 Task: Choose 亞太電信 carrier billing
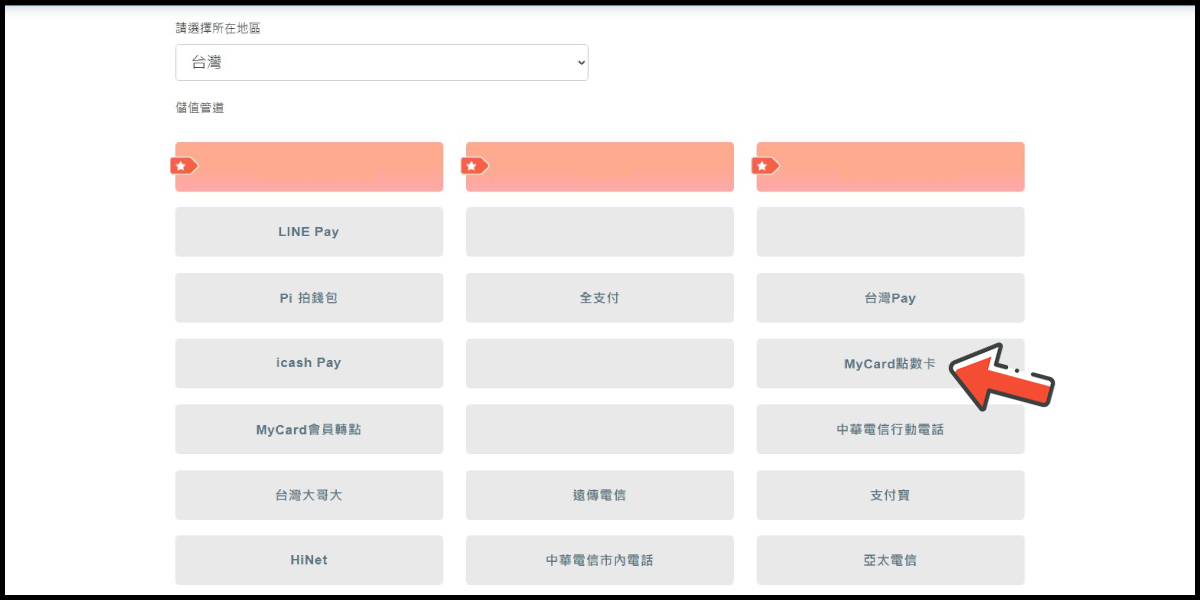point(890,560)
